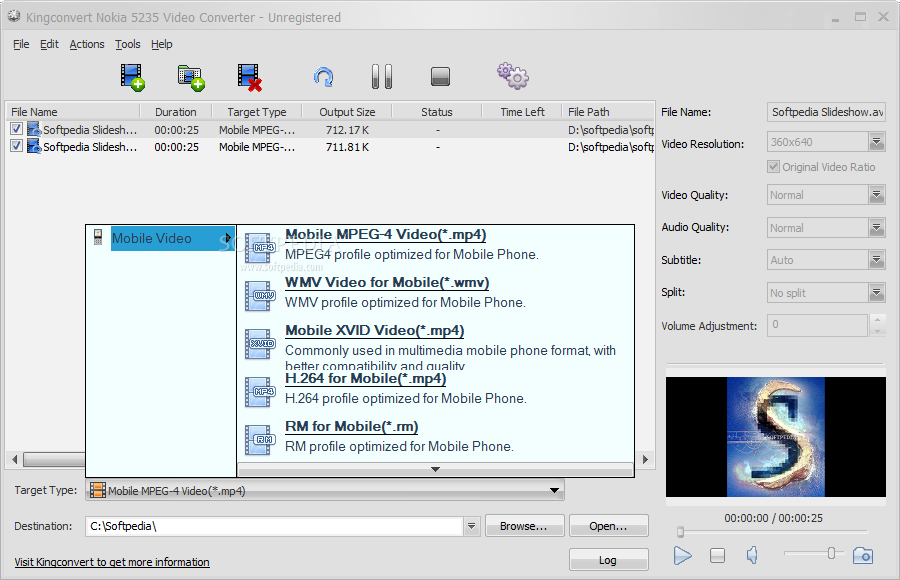Increase Volume Adjustment with up stepper
This screenshot has width=900, height=580.
coord(877,319)
